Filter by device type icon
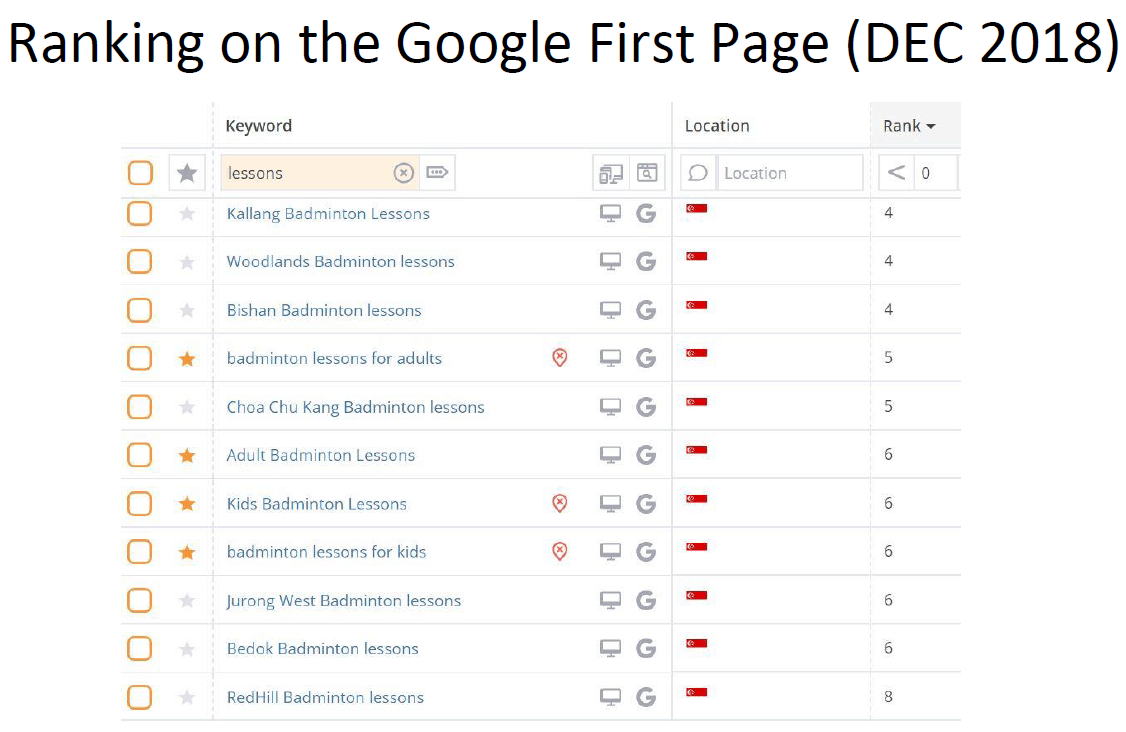 coord(611,173)
